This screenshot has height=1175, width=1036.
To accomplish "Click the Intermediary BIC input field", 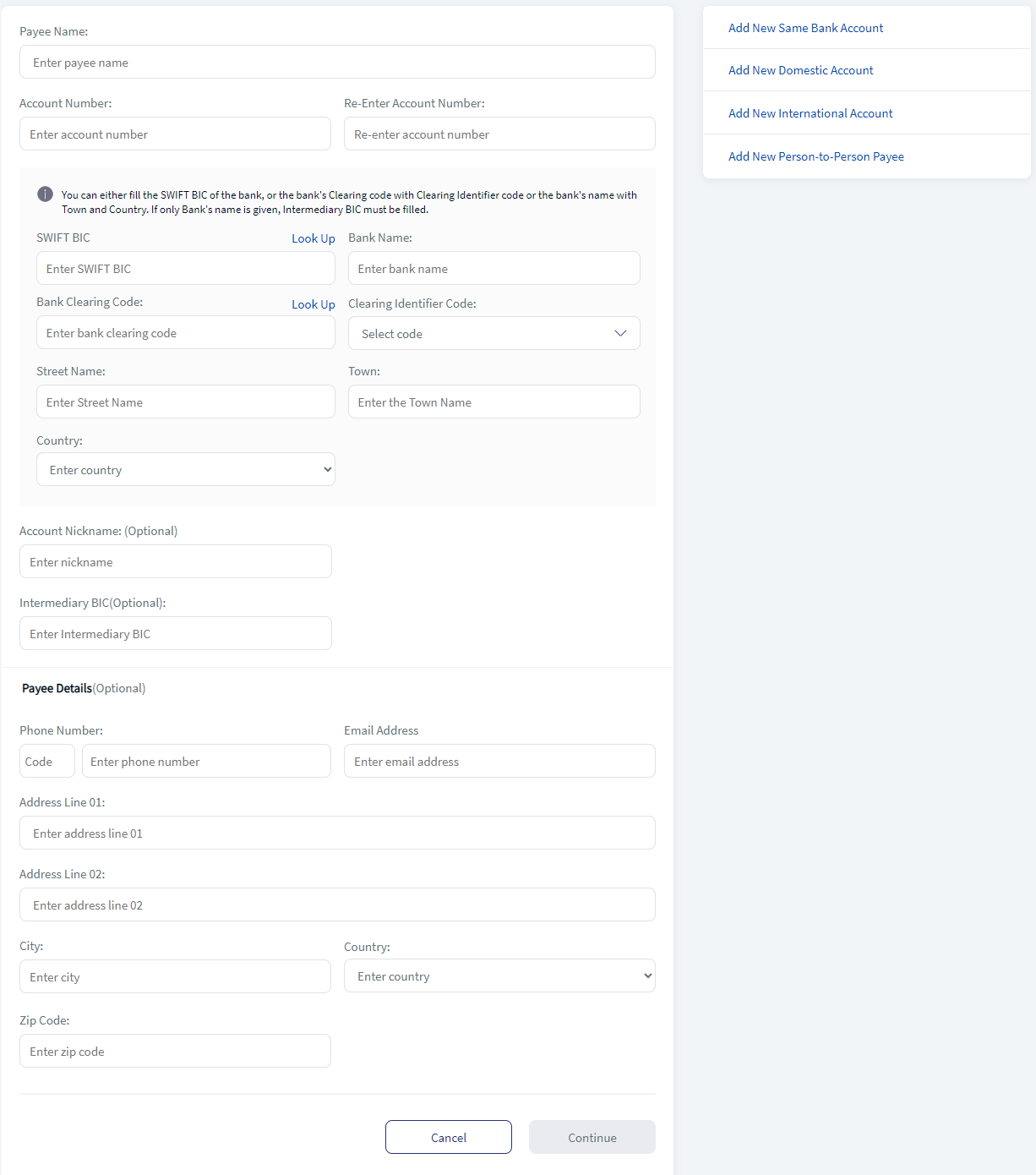I will [x=176, y=633].
